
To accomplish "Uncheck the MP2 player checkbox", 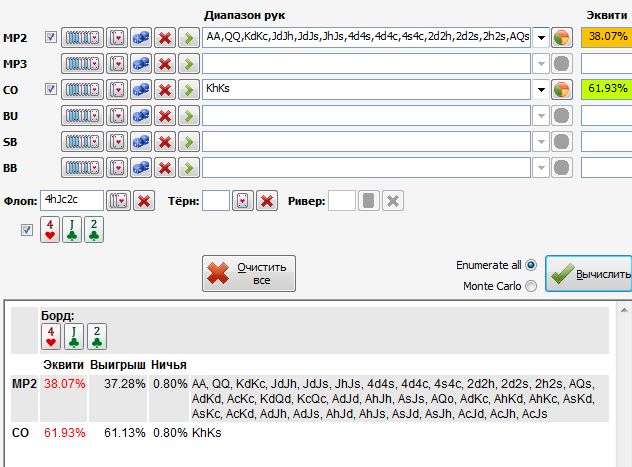I will pos(51,37).
